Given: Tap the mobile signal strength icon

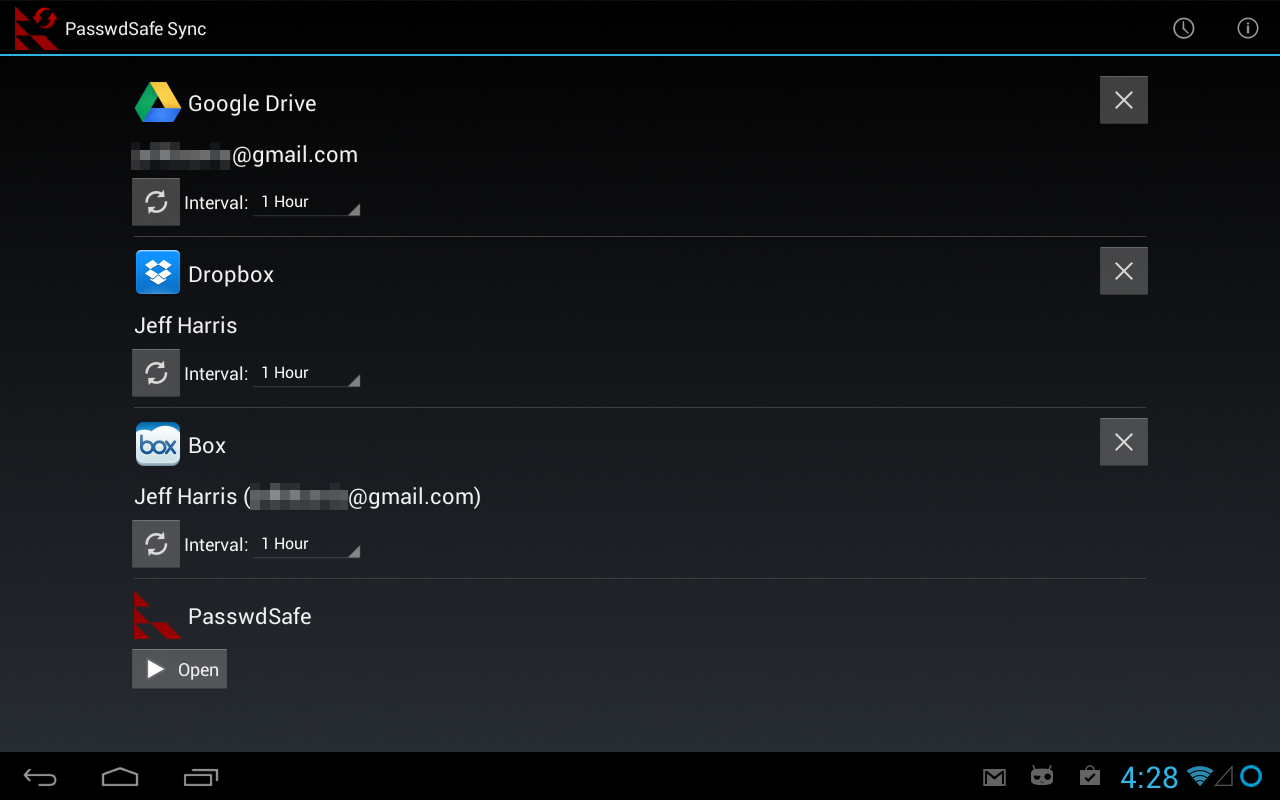Looking at the screenshot, I should click(1224, 776).
